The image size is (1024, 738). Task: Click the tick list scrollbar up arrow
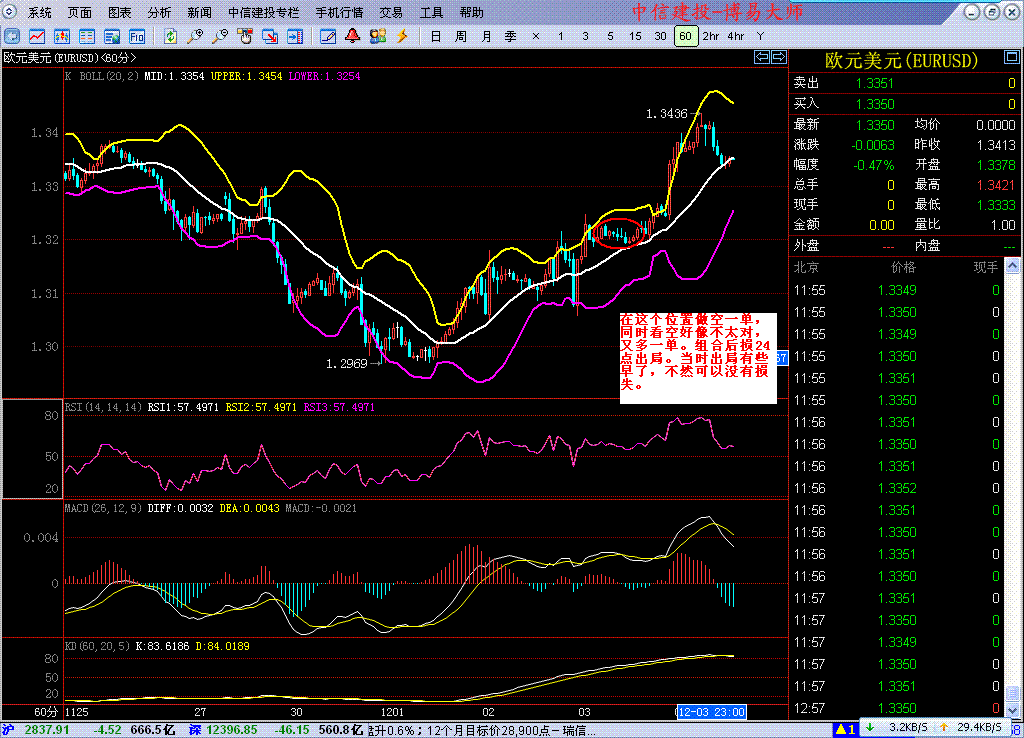1012,266
